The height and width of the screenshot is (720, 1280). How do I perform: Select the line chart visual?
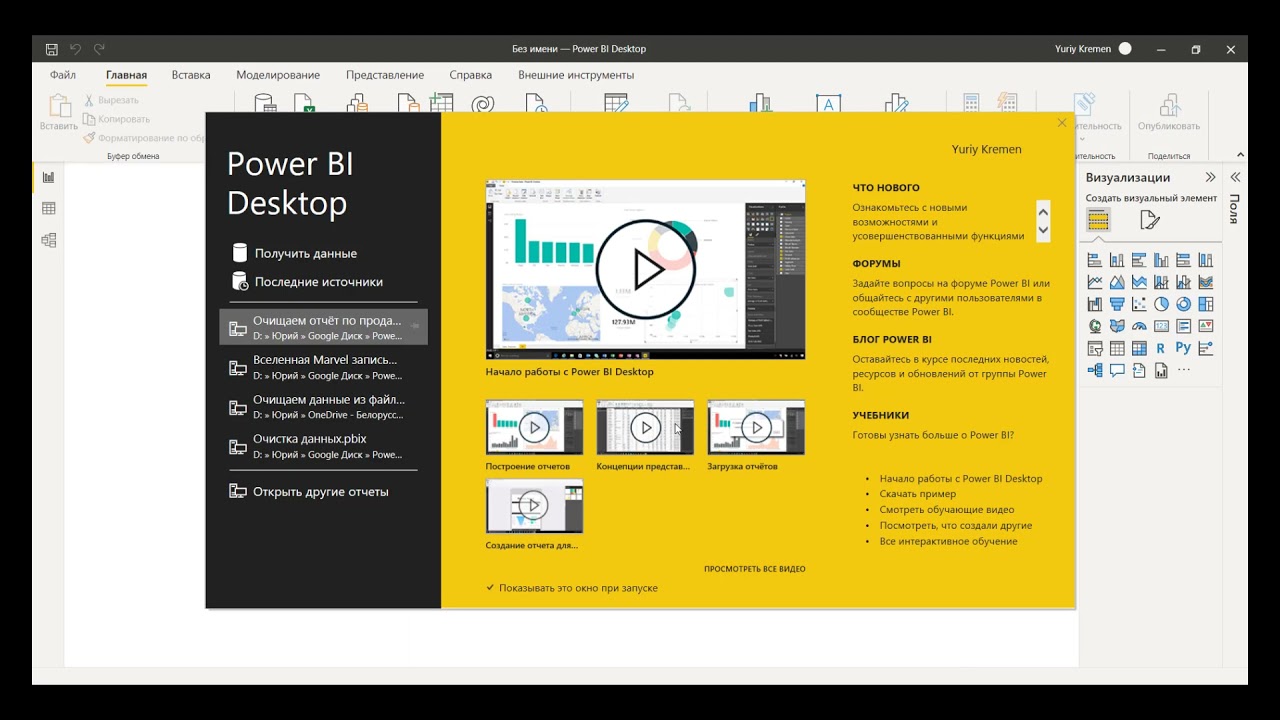click(x=1095, y=282)
